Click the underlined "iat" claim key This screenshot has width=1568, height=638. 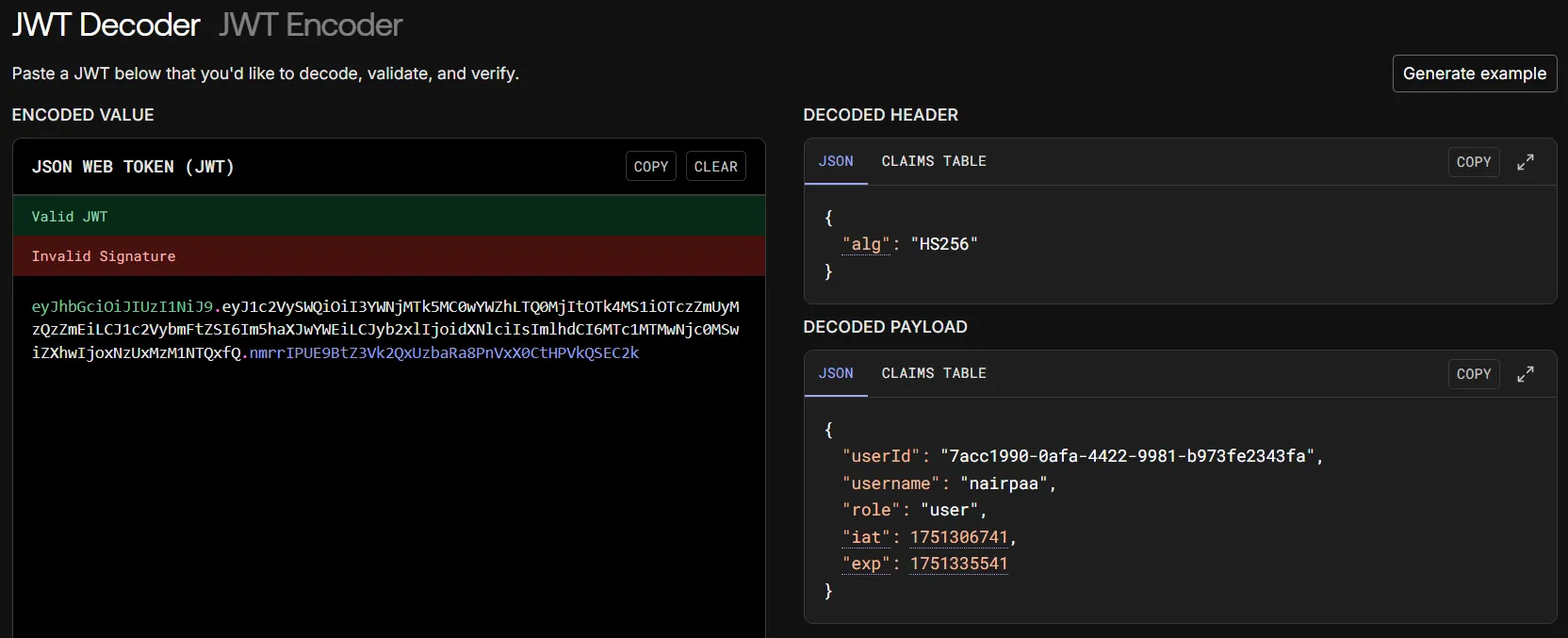point(866,537)
